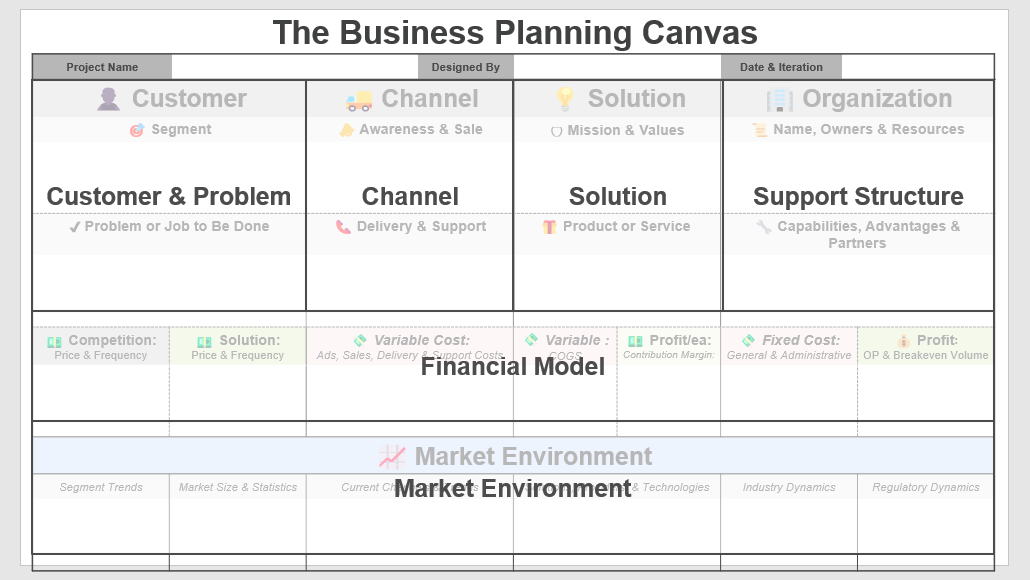
Task: Click the Market Environment chart icon
Action: click(x=392, y=457)
